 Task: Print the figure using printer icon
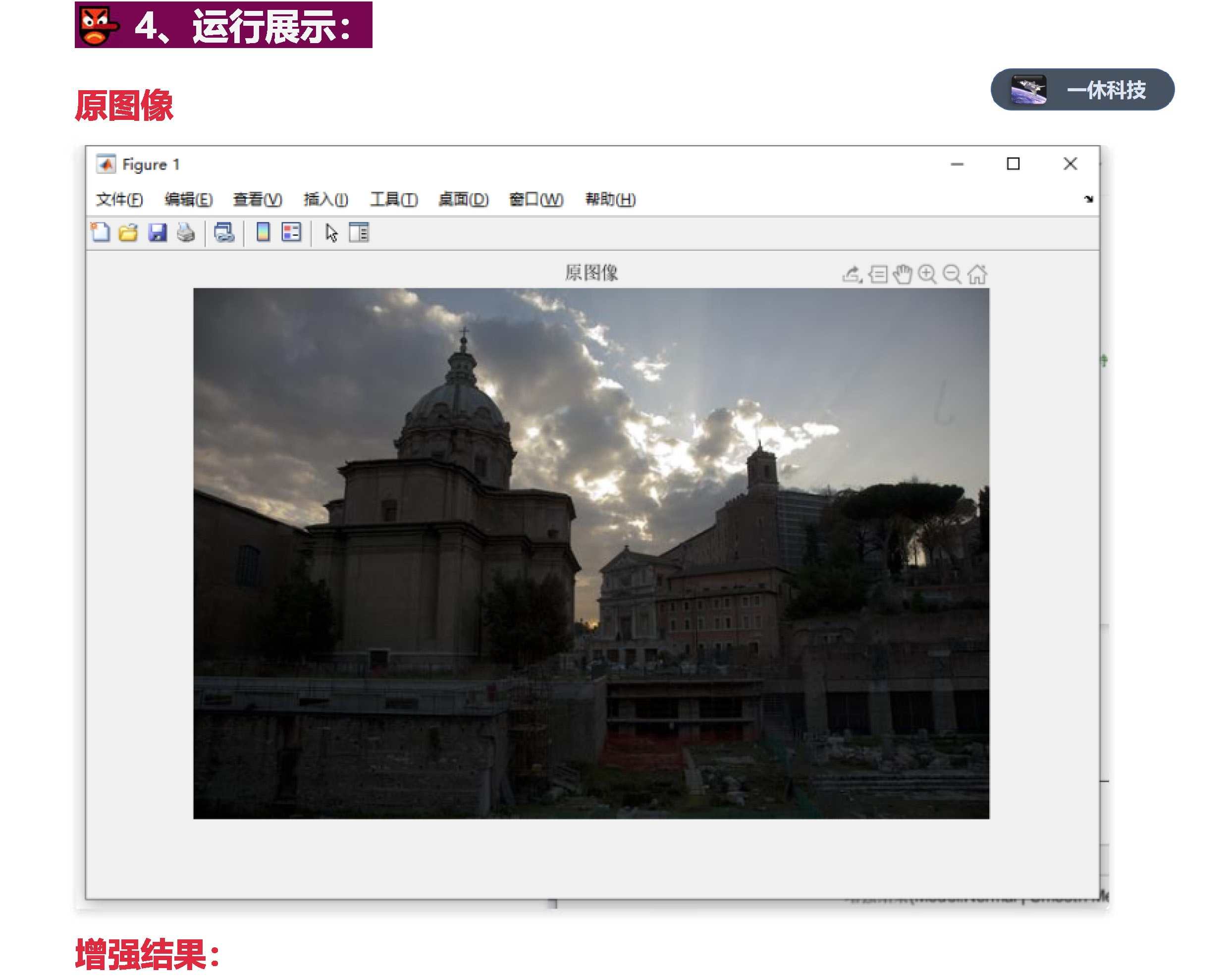tap(186, 232)
